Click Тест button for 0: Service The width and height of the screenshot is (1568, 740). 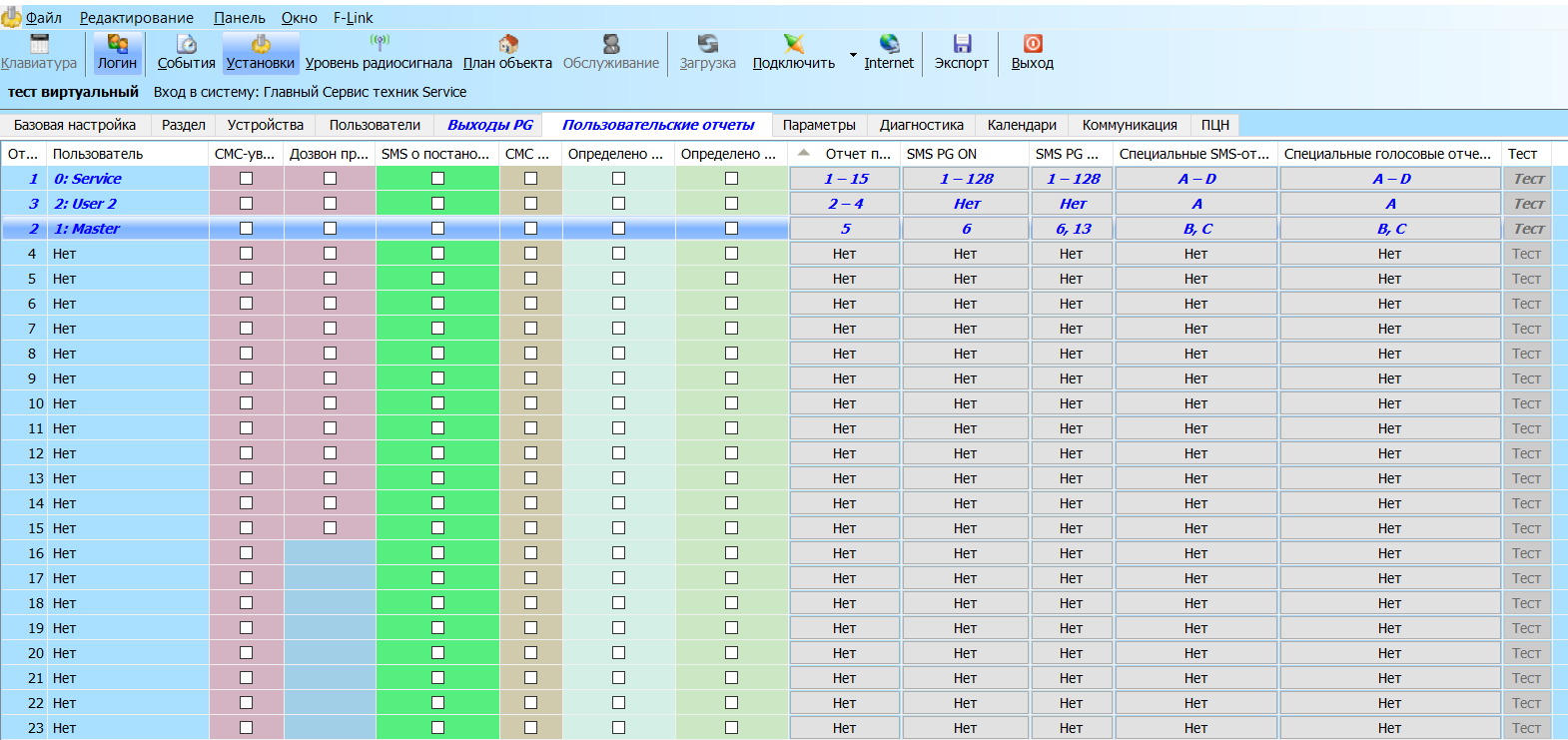pyautogui.click(x=1529, y=179)
